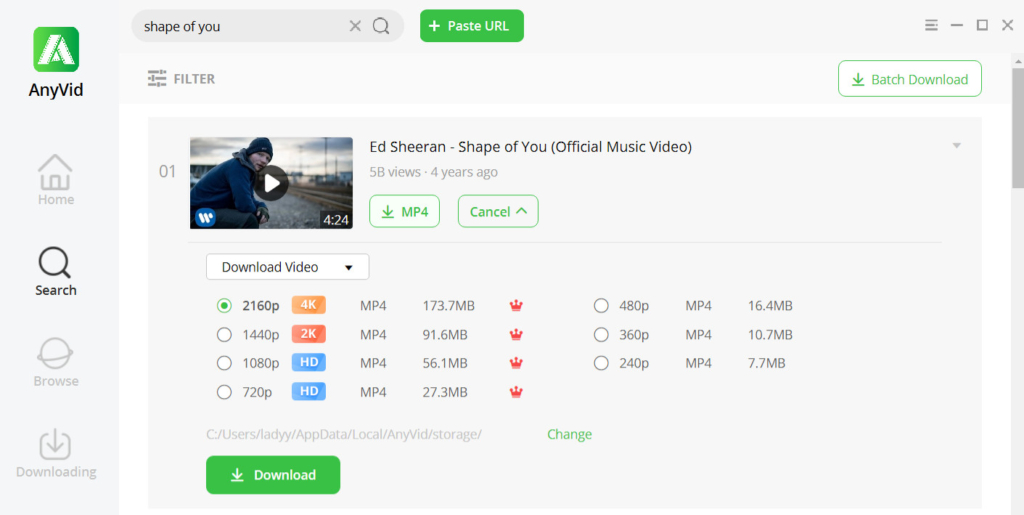Image resolution: width=1024 pixels, height=515 pixels.
Task: Click the Batch Download button
Action: tap(910, 79)
